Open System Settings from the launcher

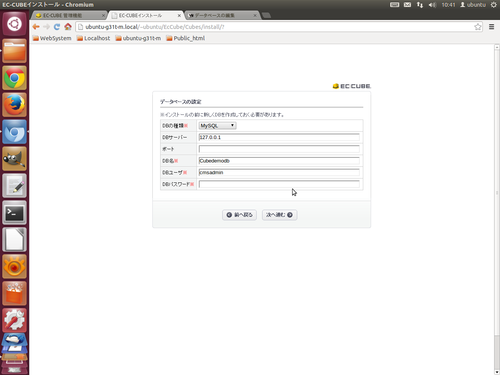(14, 321)
